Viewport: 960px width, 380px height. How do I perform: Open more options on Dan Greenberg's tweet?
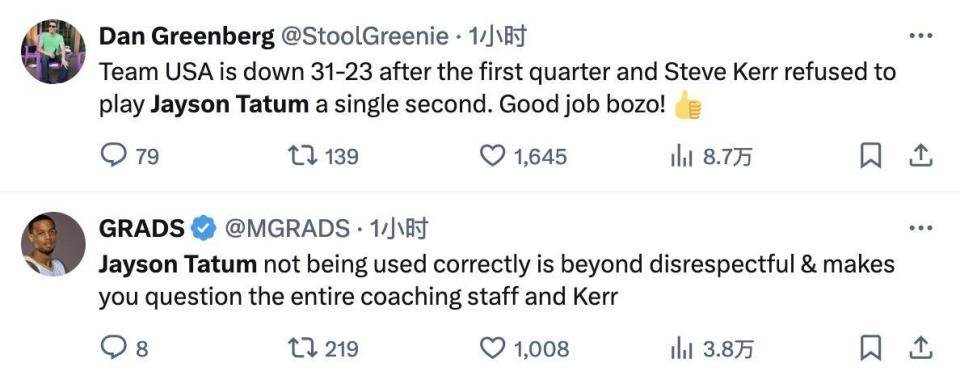pos(920,36)
